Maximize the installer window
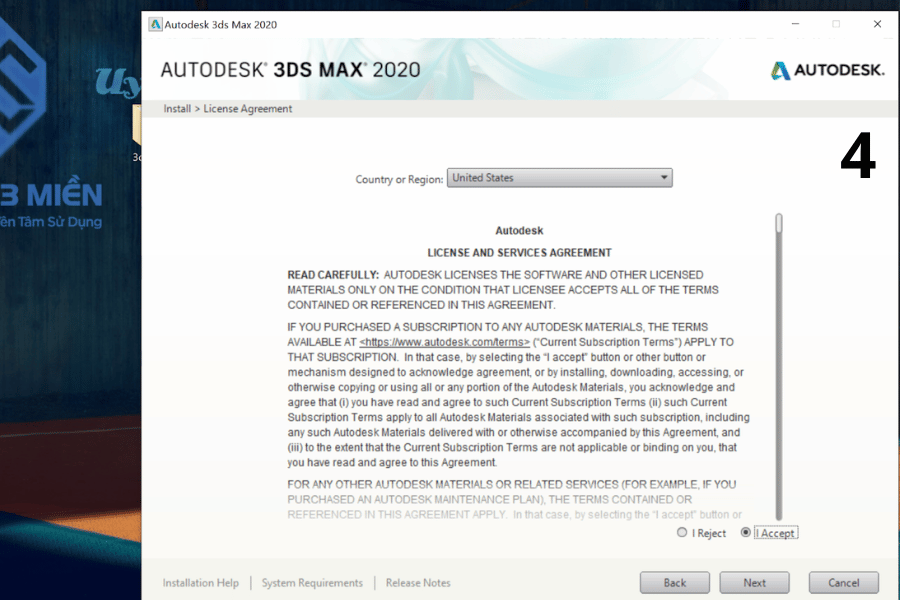900x600 pixels. click(836, 24)
